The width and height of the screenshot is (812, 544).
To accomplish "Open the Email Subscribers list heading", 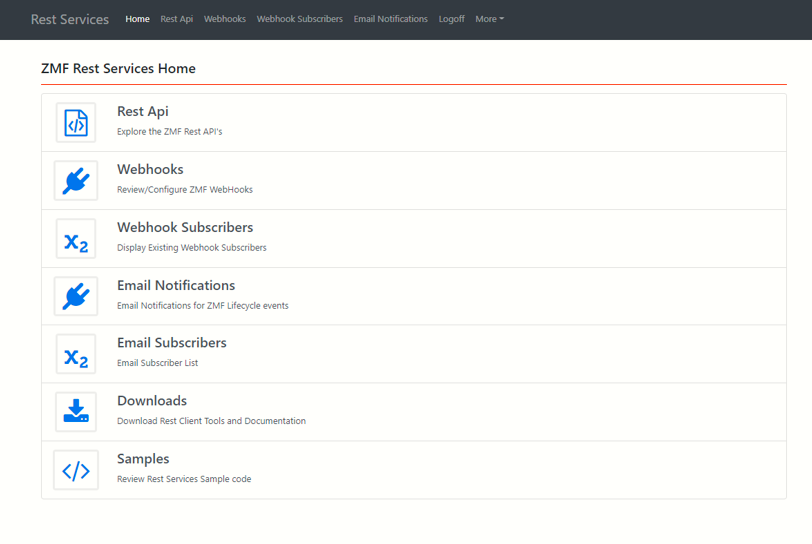I will [172, 343].
